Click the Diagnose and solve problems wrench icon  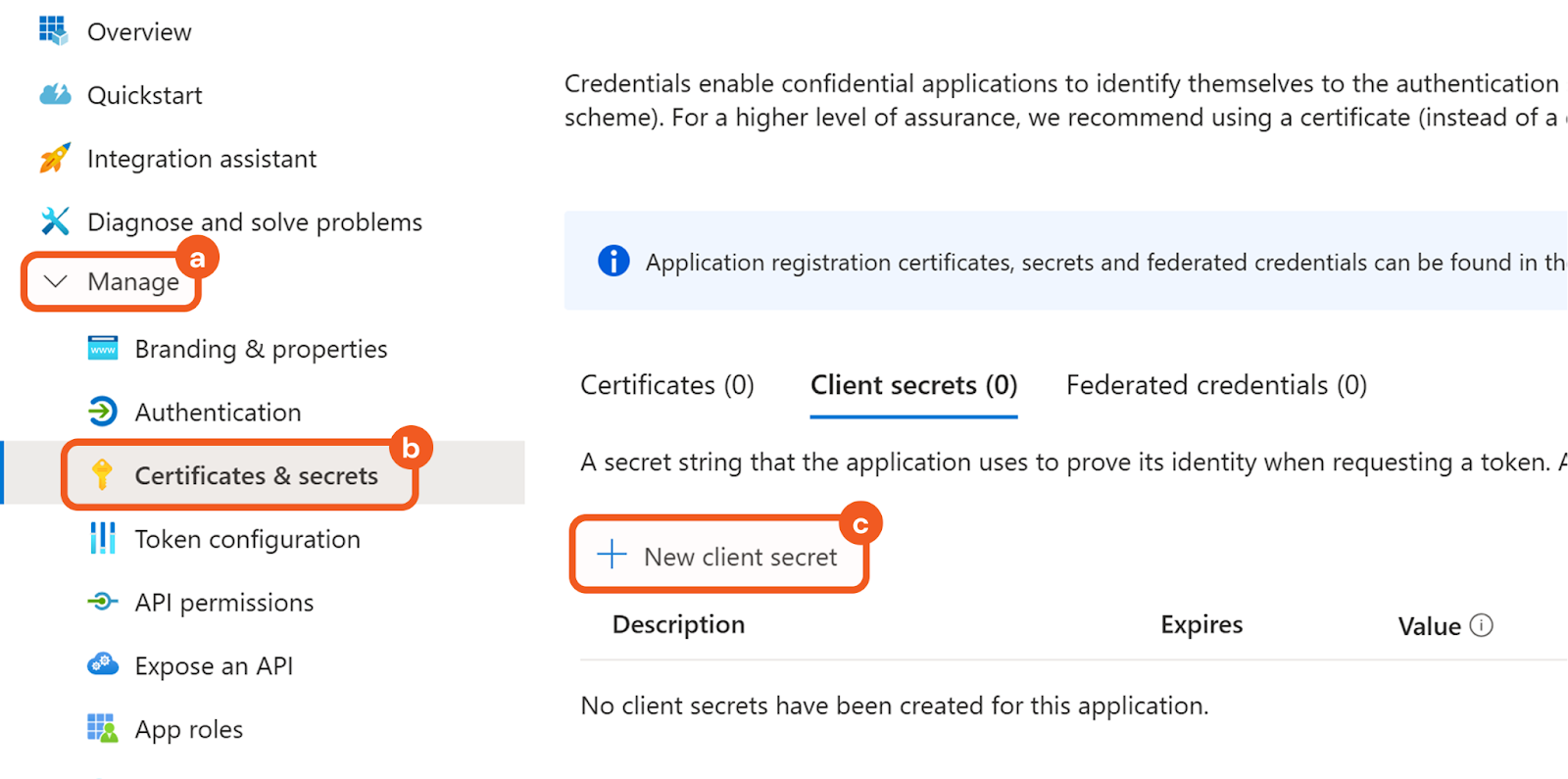55,221
